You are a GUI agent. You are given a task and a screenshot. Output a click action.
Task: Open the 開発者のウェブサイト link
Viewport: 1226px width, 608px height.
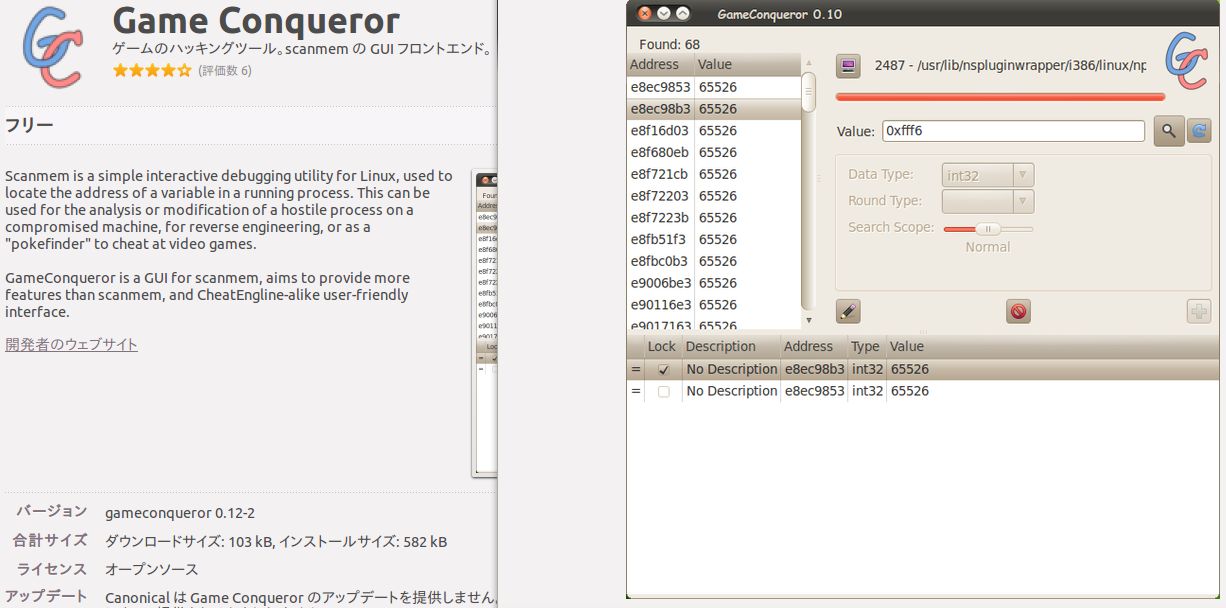[x=71, y=345]
